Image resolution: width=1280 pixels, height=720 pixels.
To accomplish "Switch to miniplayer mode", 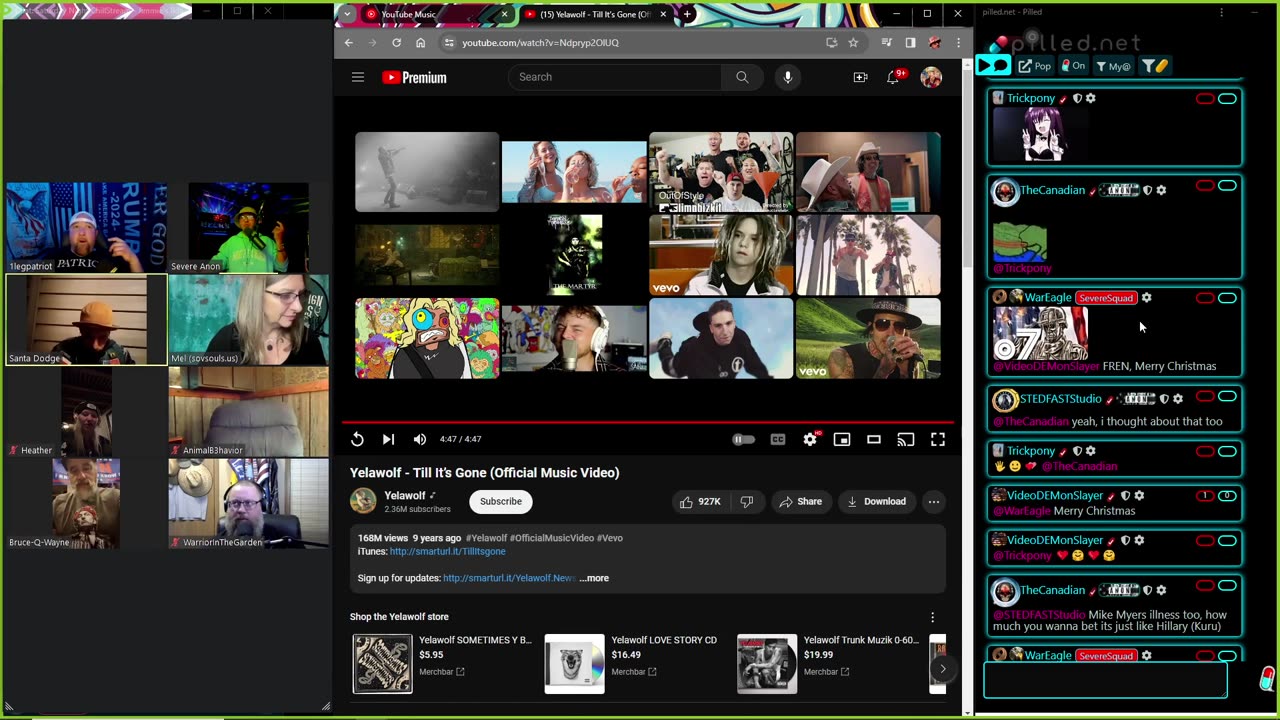I will pyautogui.click(x=842, y=439).
